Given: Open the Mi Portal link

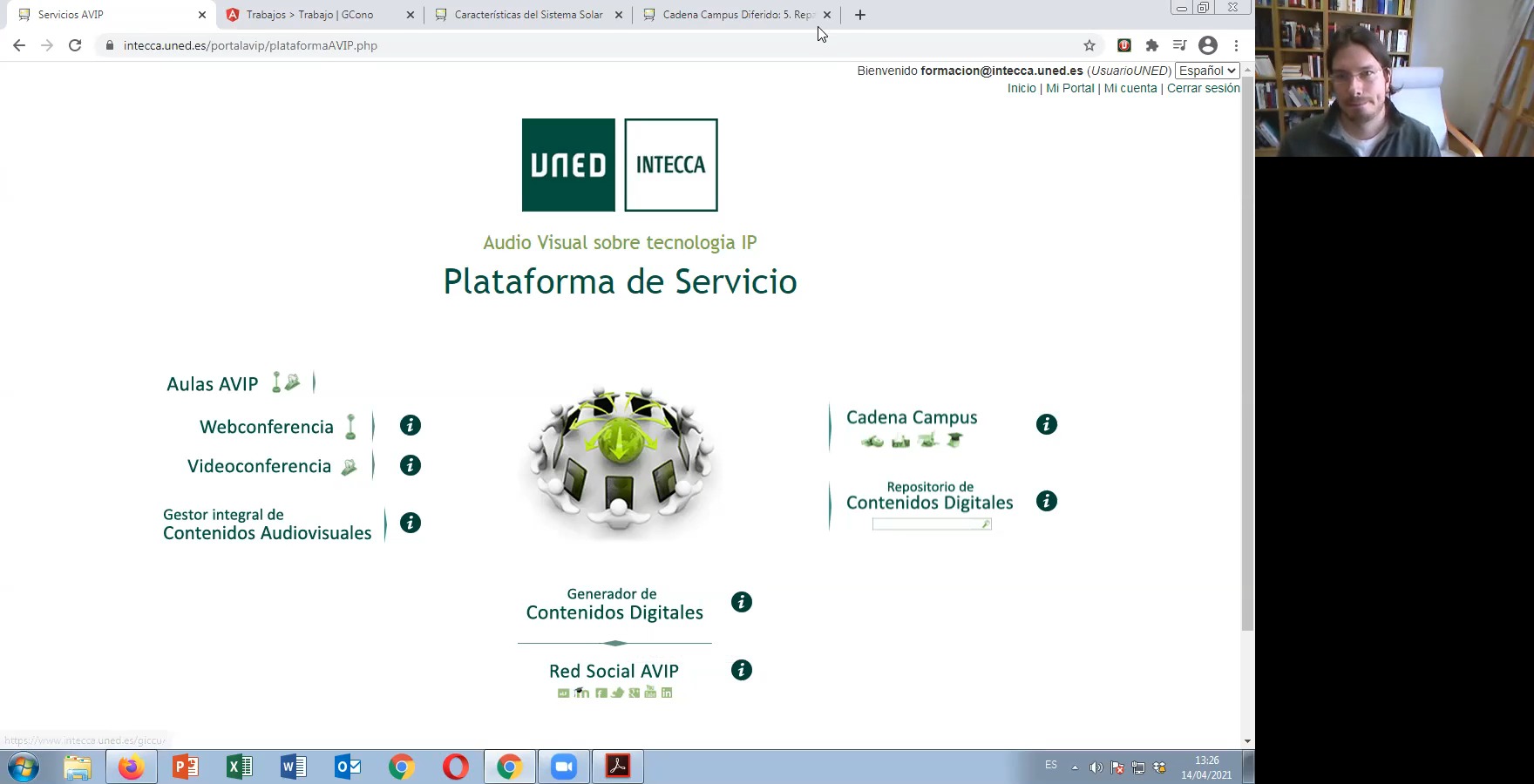Looking at the screenshot, I should (x=1069, y=88).
